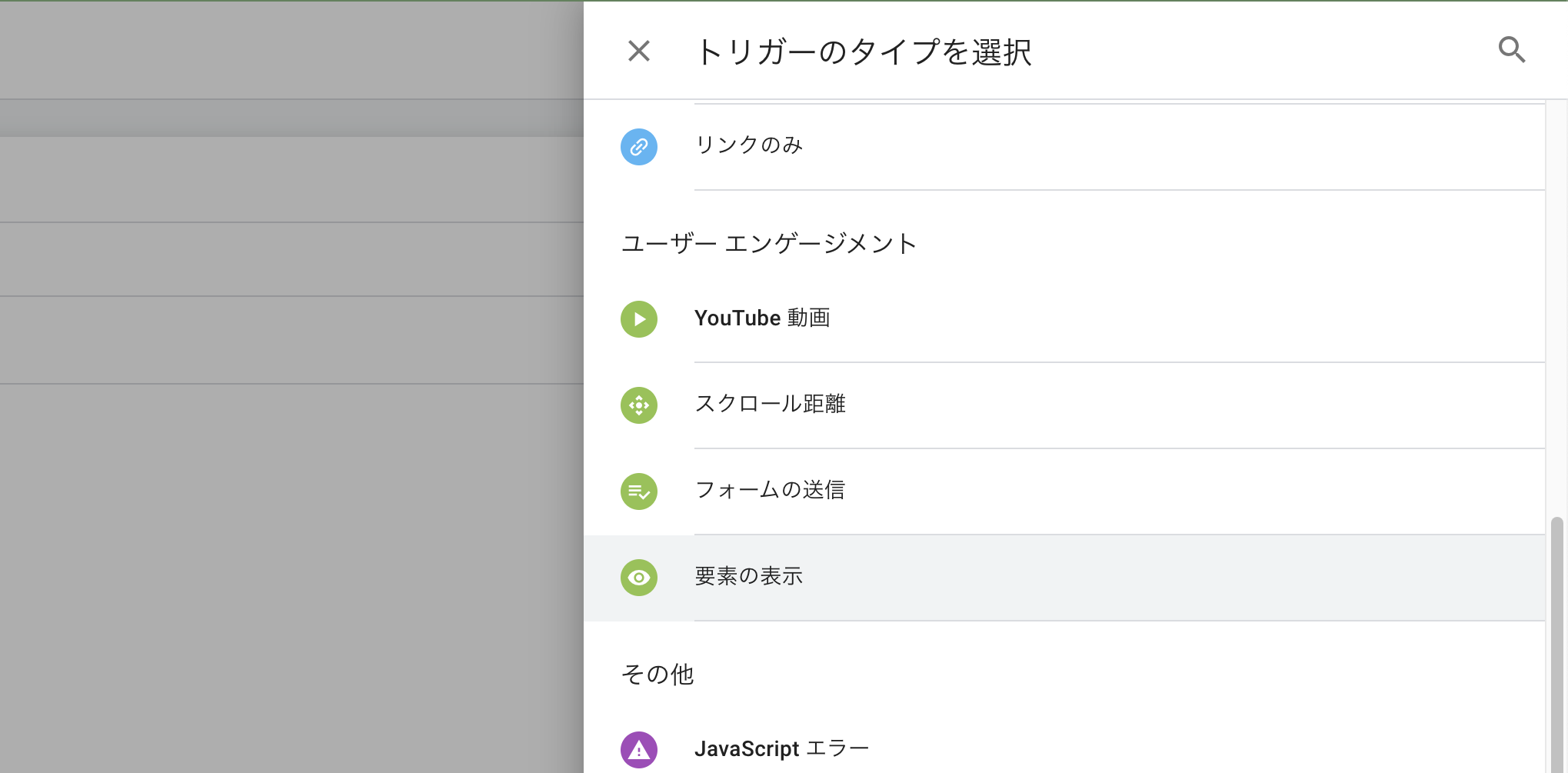Click the element visibility eye icon
This screenshot has height=773, width=1568.
(638, 577)
